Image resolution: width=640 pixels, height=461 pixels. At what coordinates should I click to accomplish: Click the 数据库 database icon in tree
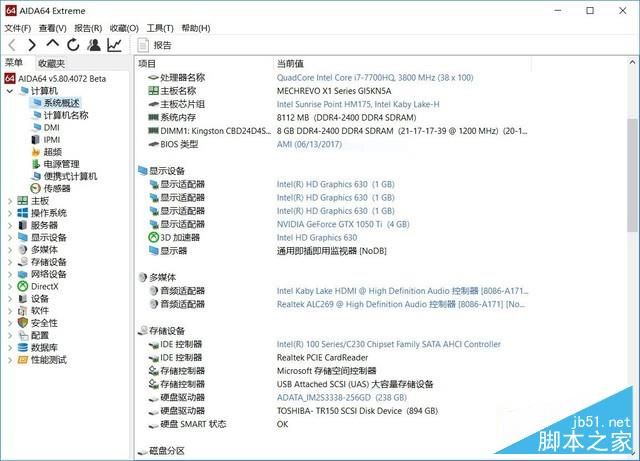click(x=23, y=347)
